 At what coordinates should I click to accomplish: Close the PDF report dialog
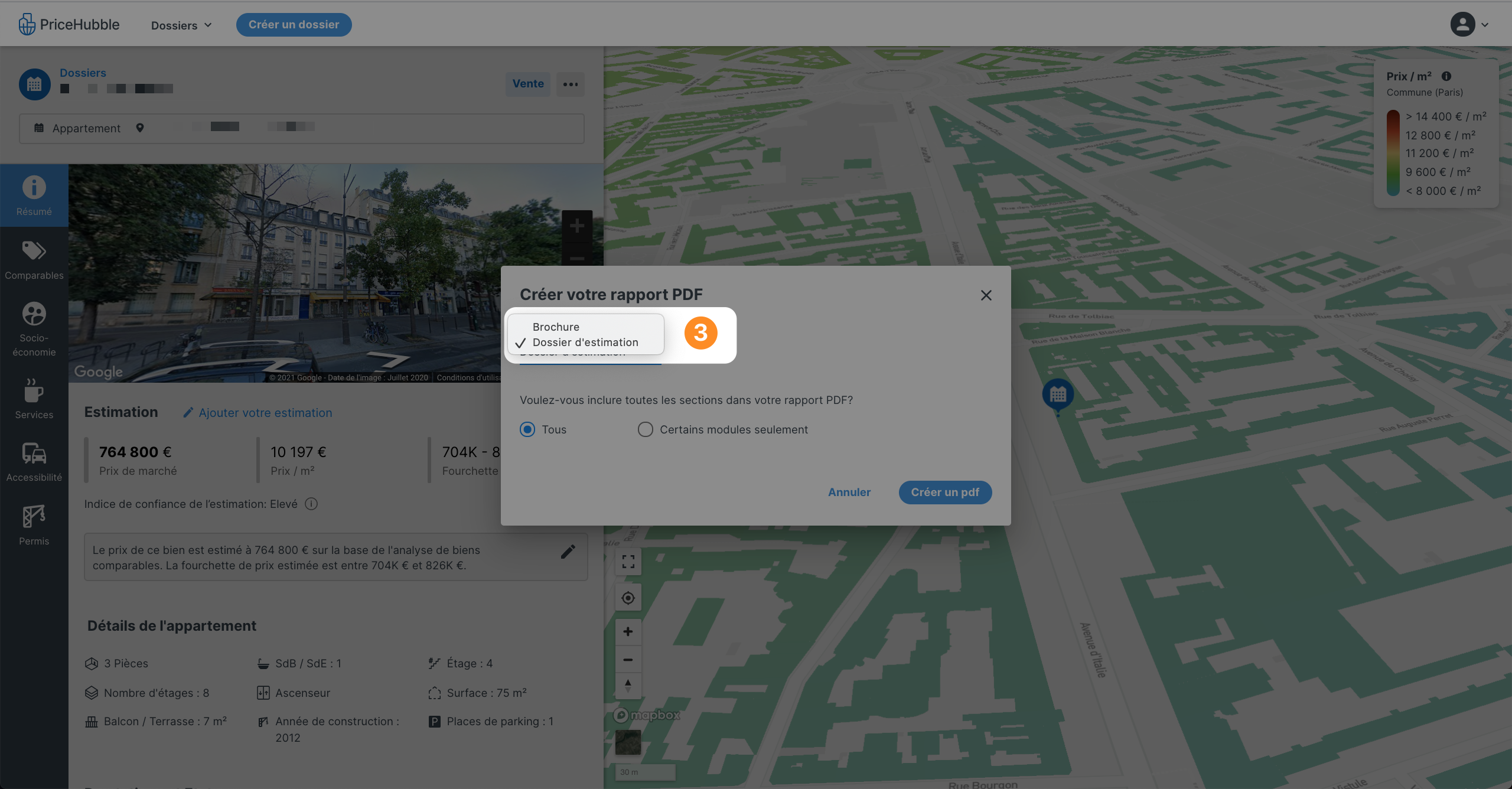pos(986,295)
